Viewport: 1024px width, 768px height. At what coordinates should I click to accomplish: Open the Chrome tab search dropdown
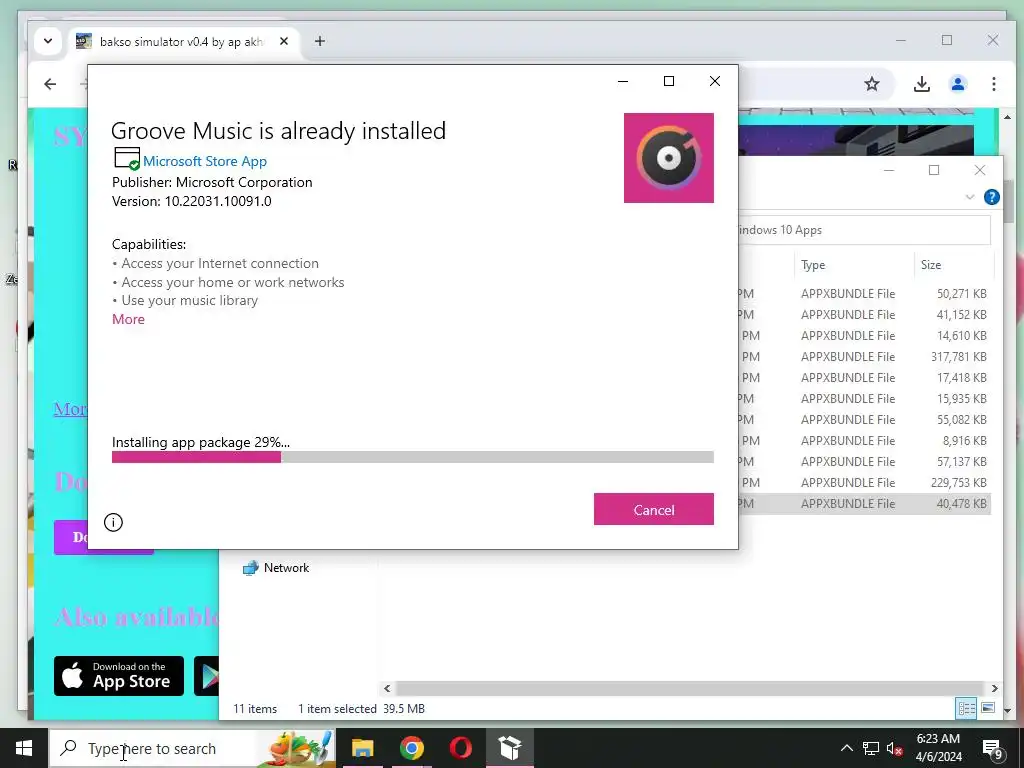click(x=48, y=41)
